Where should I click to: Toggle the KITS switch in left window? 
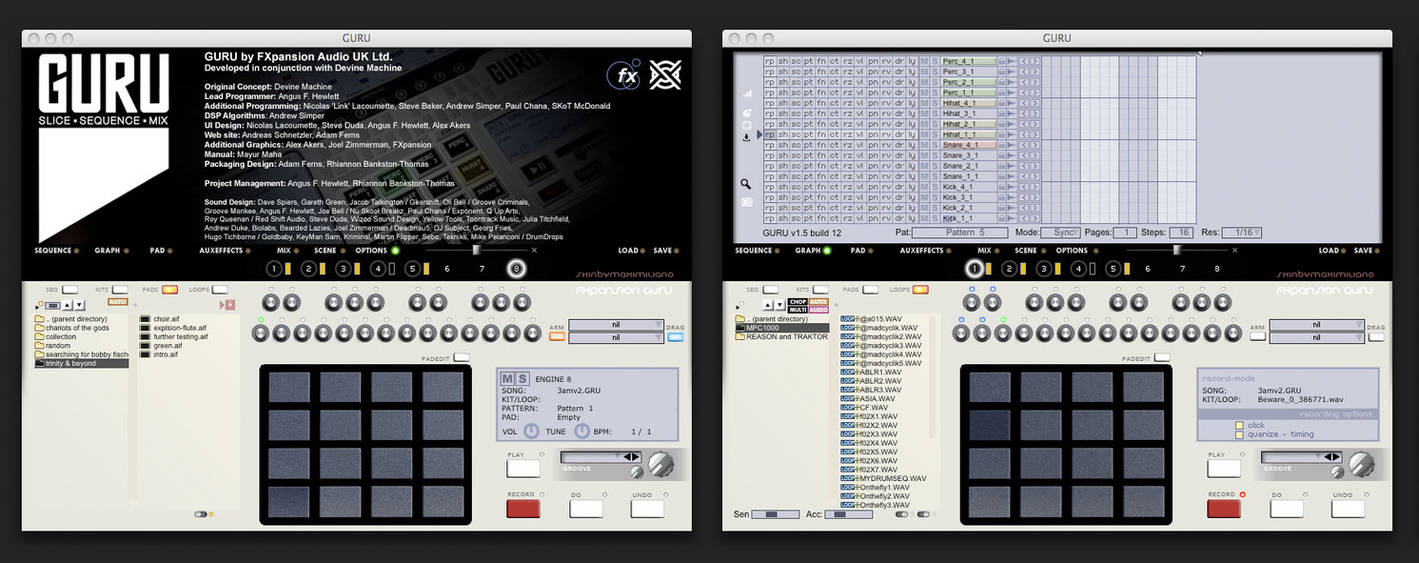click(x=120, y=289)
